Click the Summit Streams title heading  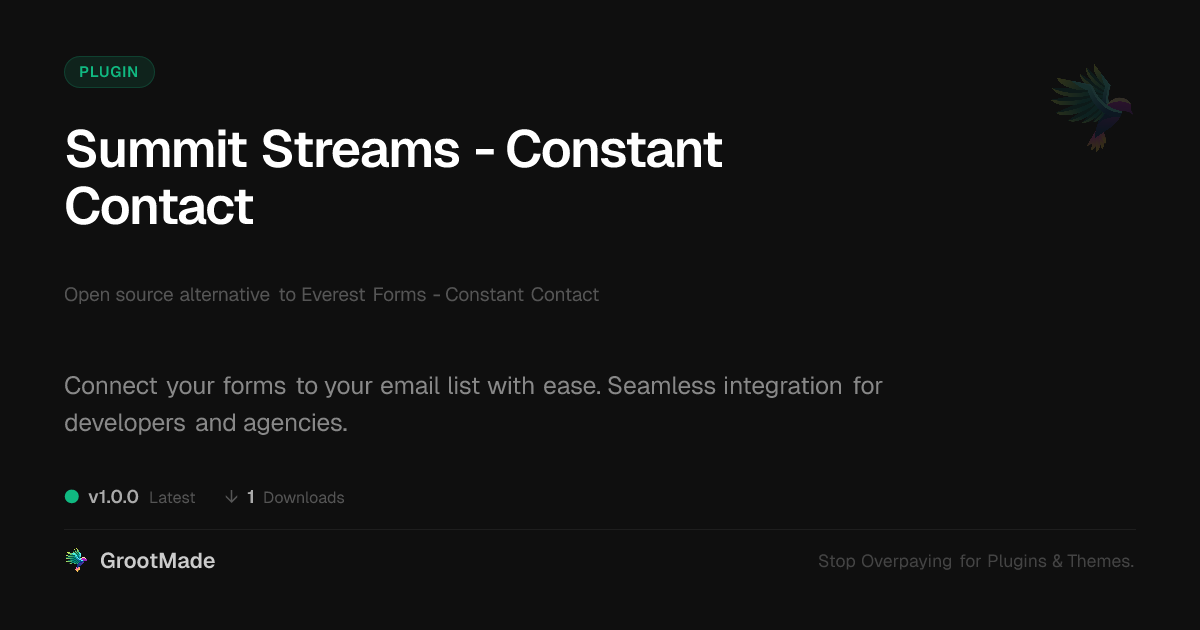(262, 150)
